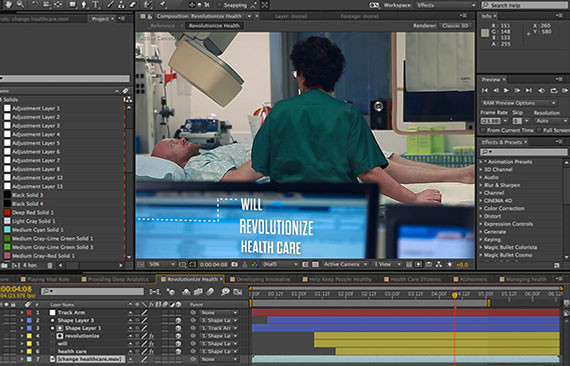The height and width of the screenshot is (366, 570).
Task: Click the Deep Red Solid 1 swatch
Action: (7, 212)
